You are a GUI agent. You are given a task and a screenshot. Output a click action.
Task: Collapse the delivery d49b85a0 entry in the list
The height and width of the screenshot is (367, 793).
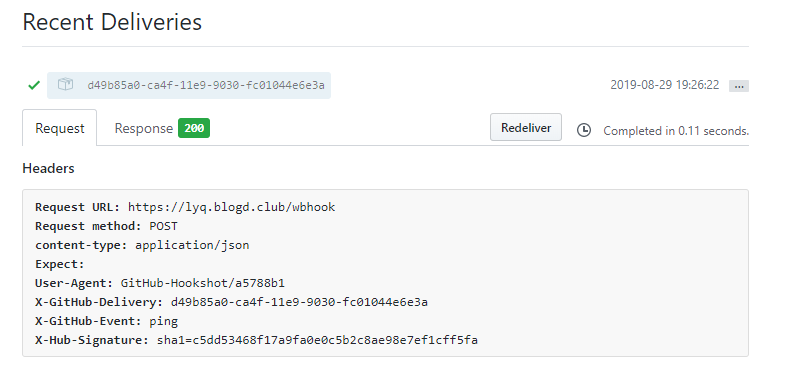[189, 85]
